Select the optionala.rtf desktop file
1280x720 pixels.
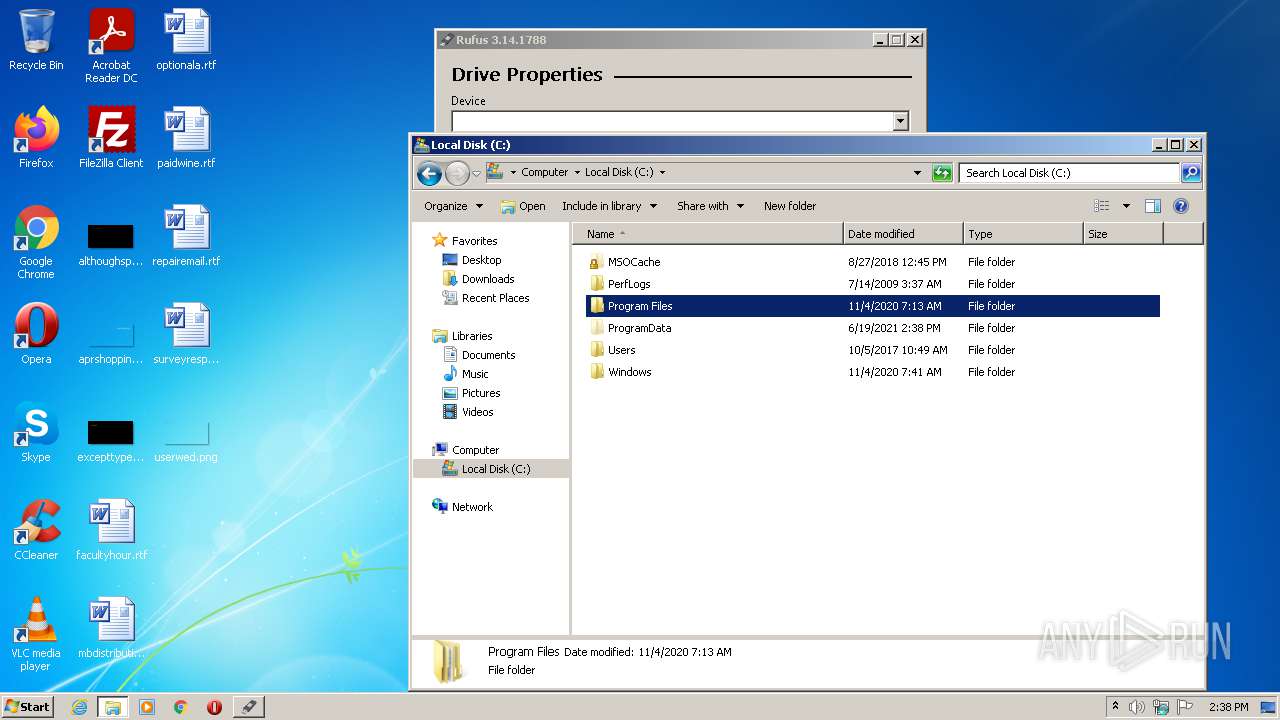186,41
